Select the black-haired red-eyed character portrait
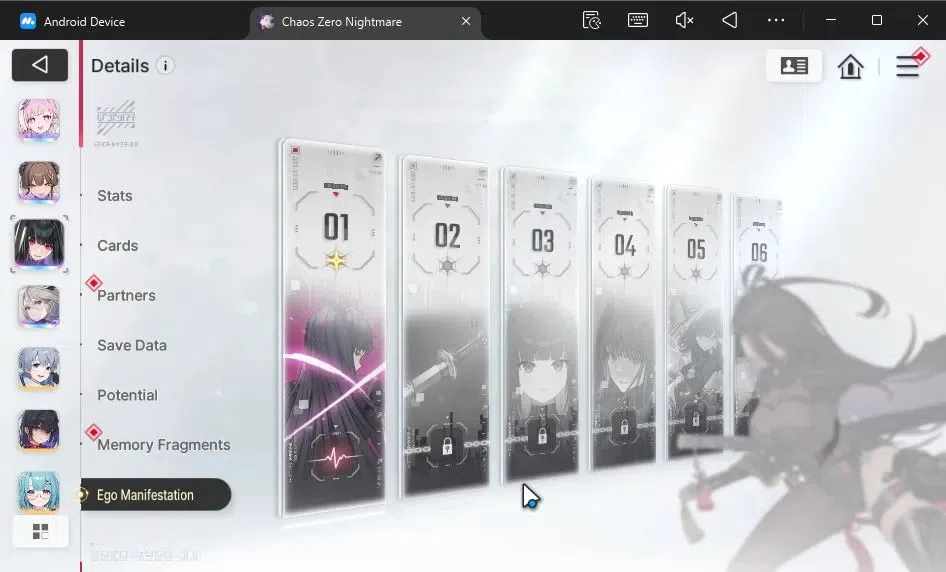The height and width of the screenshot is (572, 946). (x=39, y=244)
